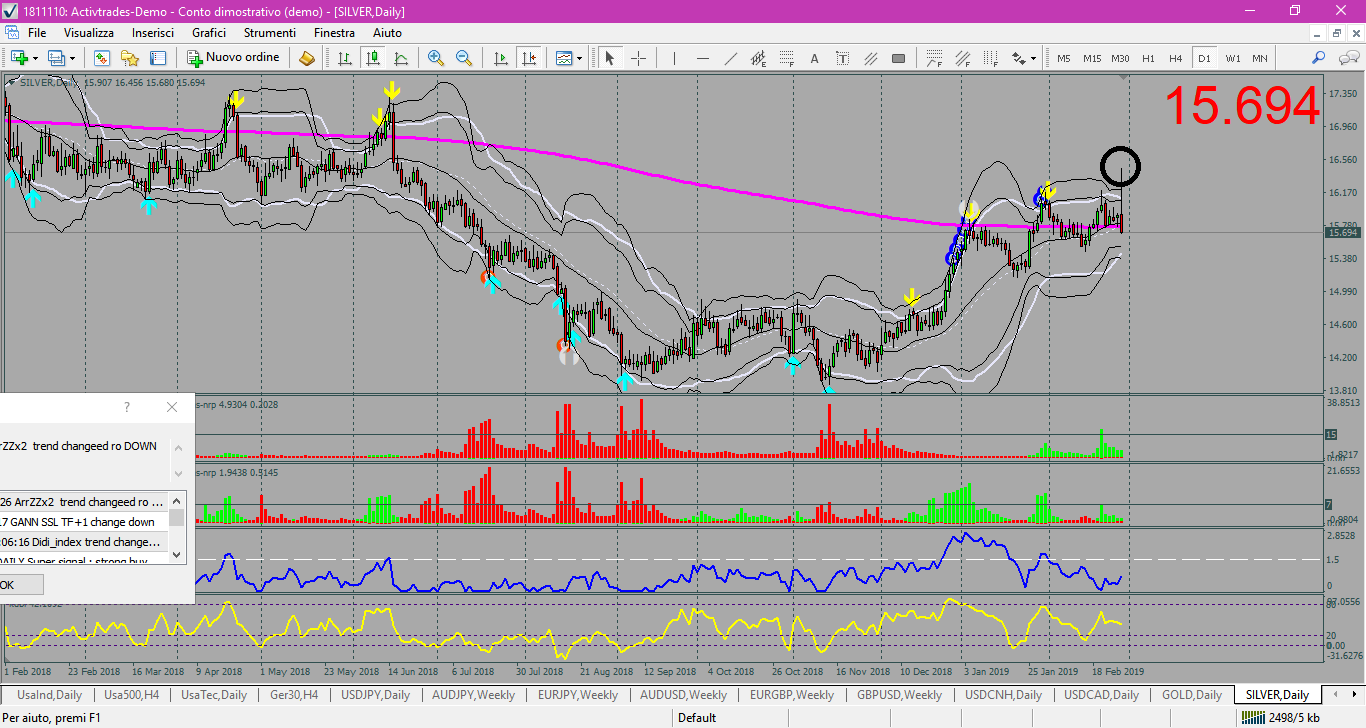Open the Finestra menu

[334, 33]
